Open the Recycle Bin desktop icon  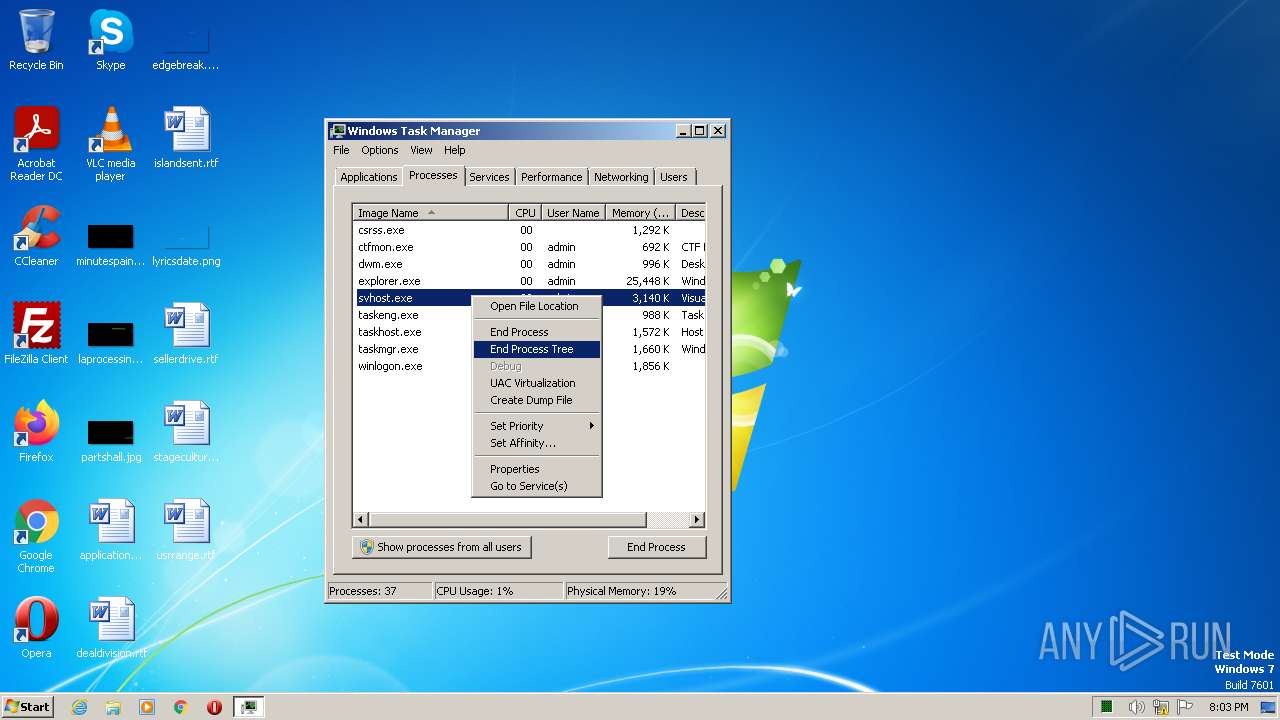tap(36, 40)
